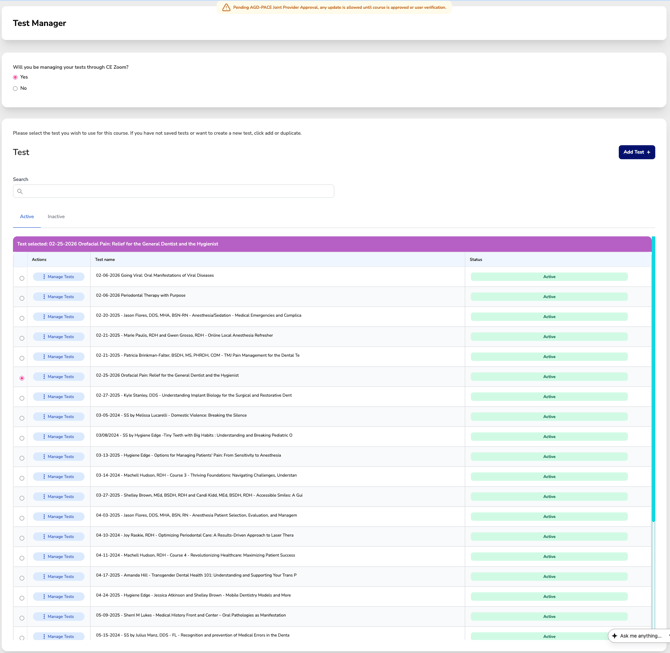Viewport: 670px width, 653px height.
Task: Click the test list vertical scrollbar
Action: point(654,400)
